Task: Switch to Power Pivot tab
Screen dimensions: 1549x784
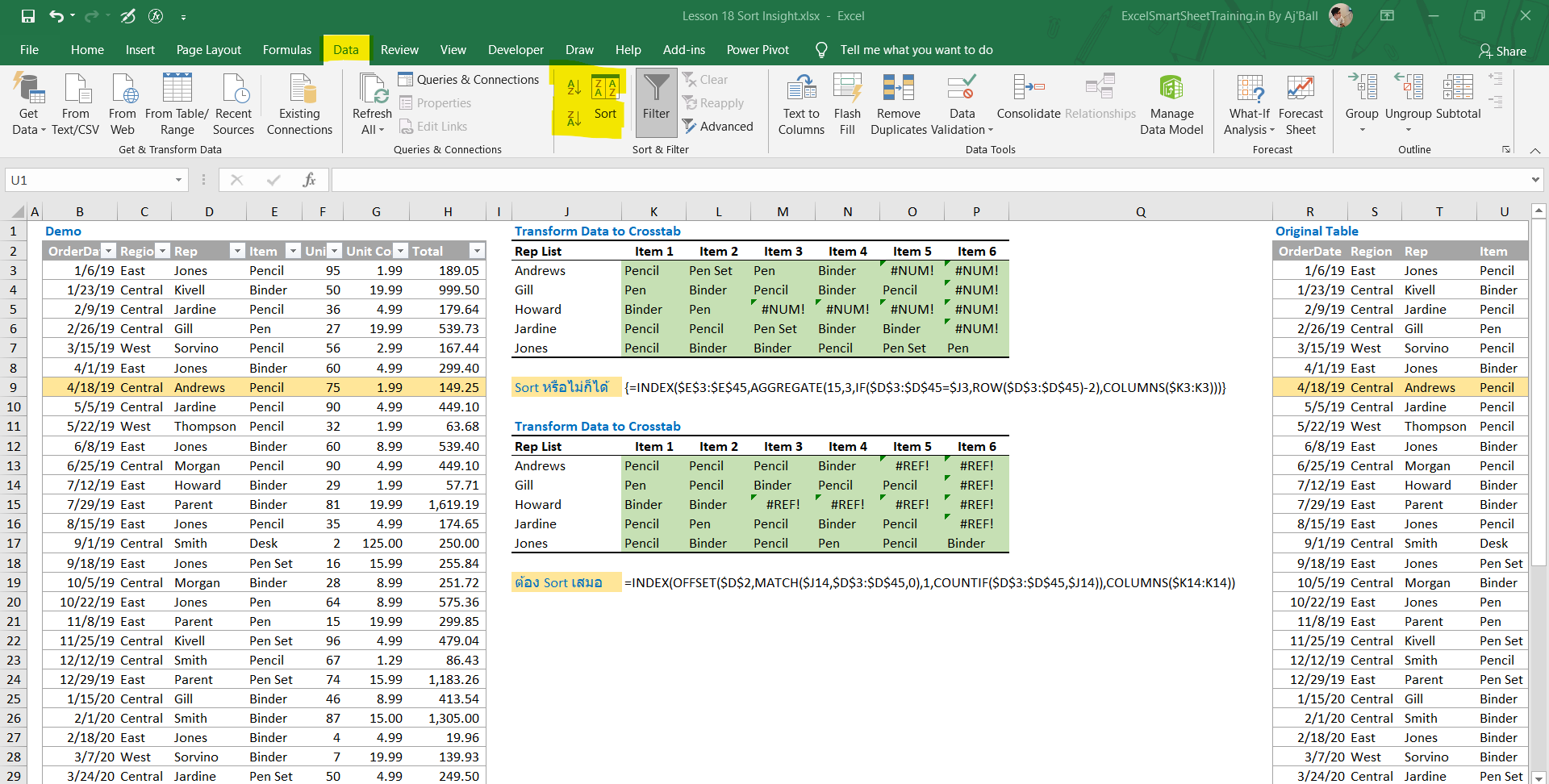Action: tap(758, 50)
